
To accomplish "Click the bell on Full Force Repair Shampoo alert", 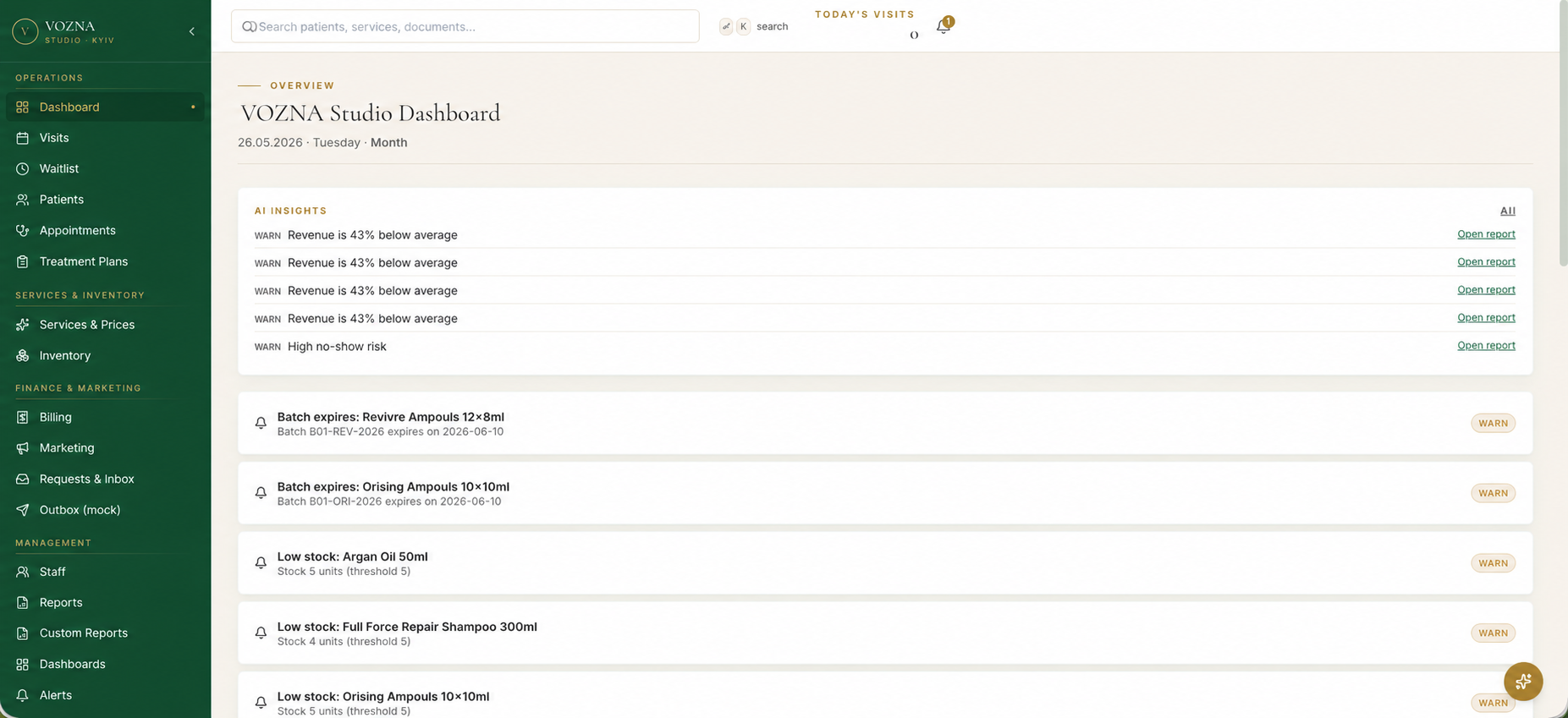I will point(261,633).
